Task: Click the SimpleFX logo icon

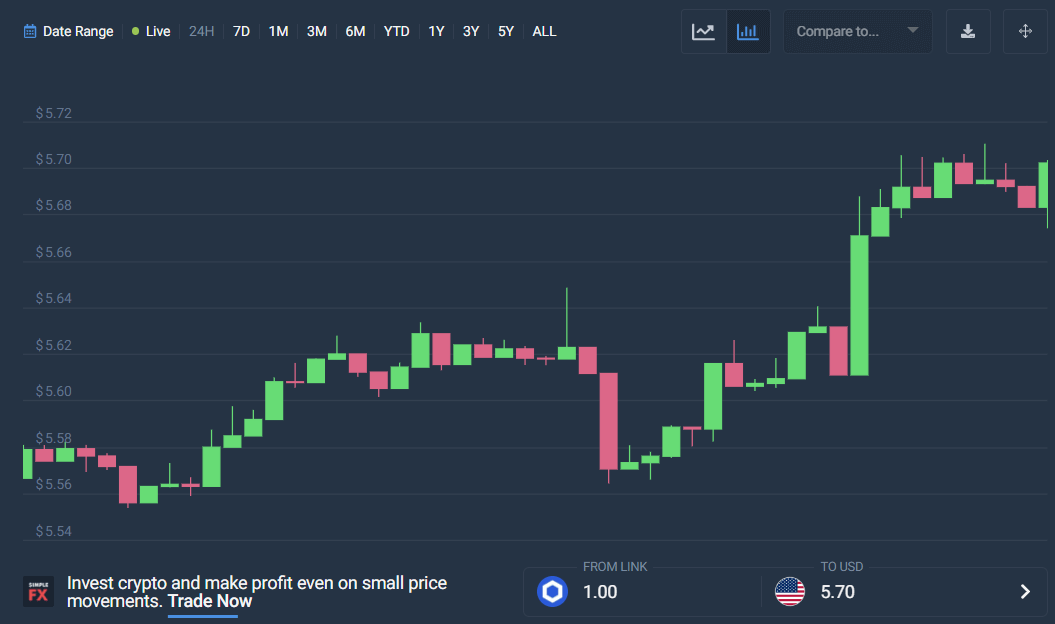Action: coord(38,591)
